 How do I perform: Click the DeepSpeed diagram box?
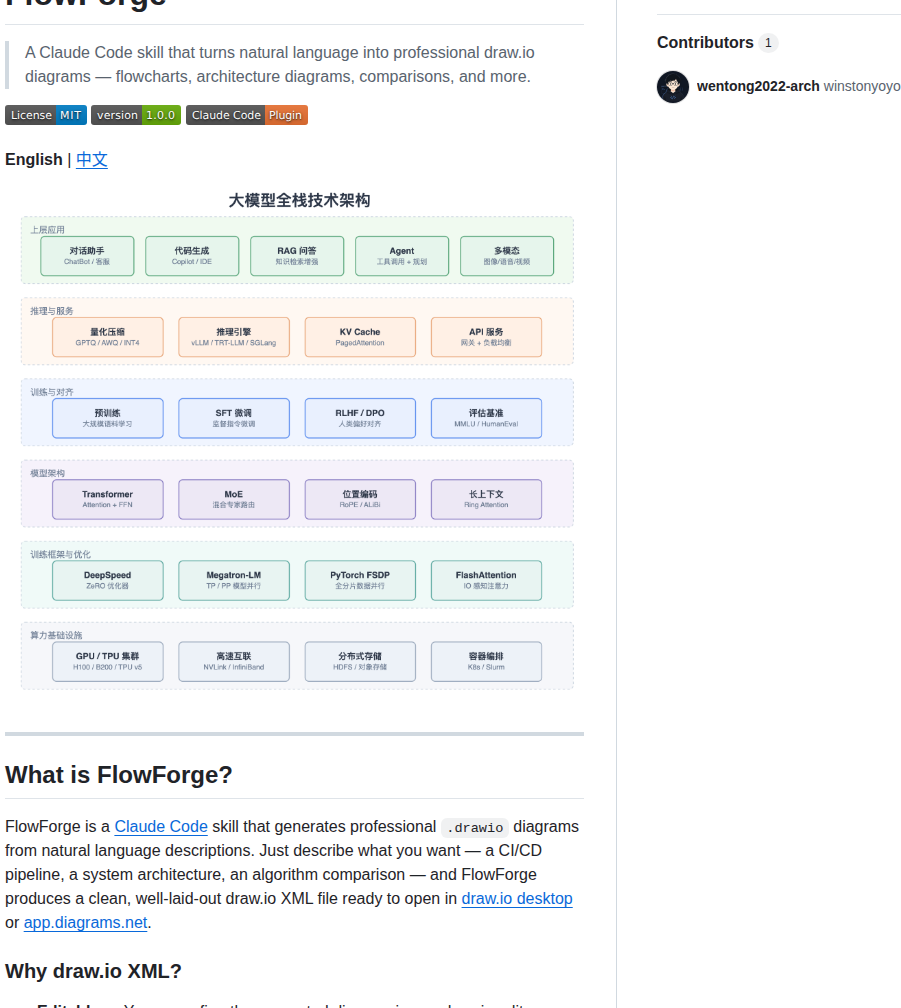click(107, 580)
